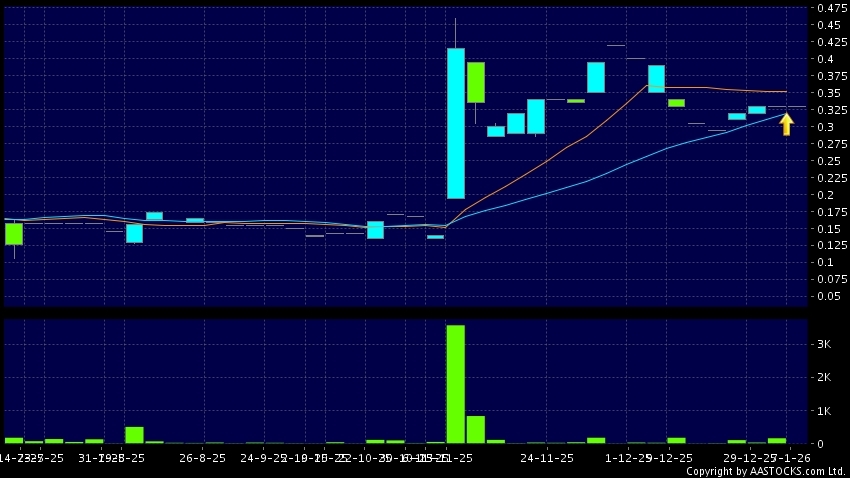This screenshot has width=850, height=478.
Task: Click the 3K volume axis label
Action: click(824, 344)
